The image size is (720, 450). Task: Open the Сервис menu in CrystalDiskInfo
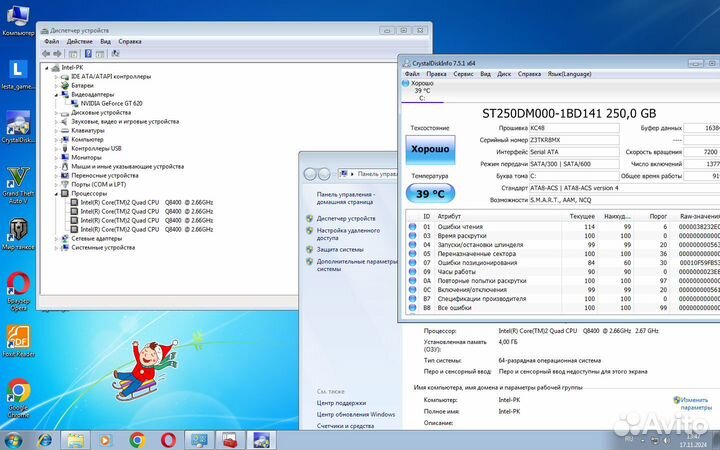tap(463, 73)
